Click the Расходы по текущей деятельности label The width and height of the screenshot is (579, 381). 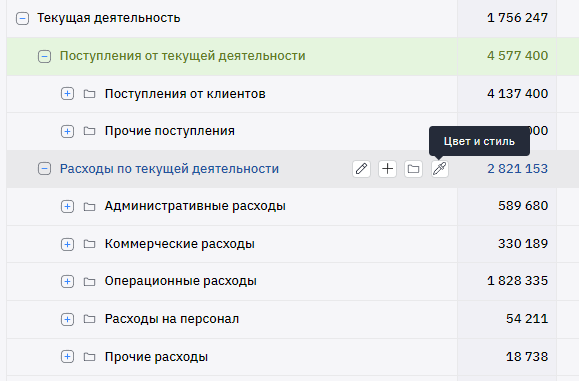click(169, 169)
